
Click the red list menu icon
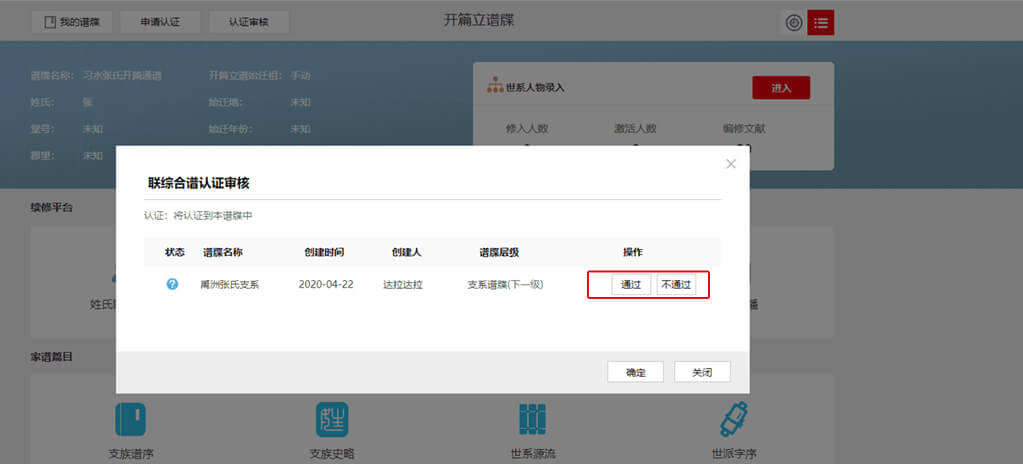pos(820,22)
